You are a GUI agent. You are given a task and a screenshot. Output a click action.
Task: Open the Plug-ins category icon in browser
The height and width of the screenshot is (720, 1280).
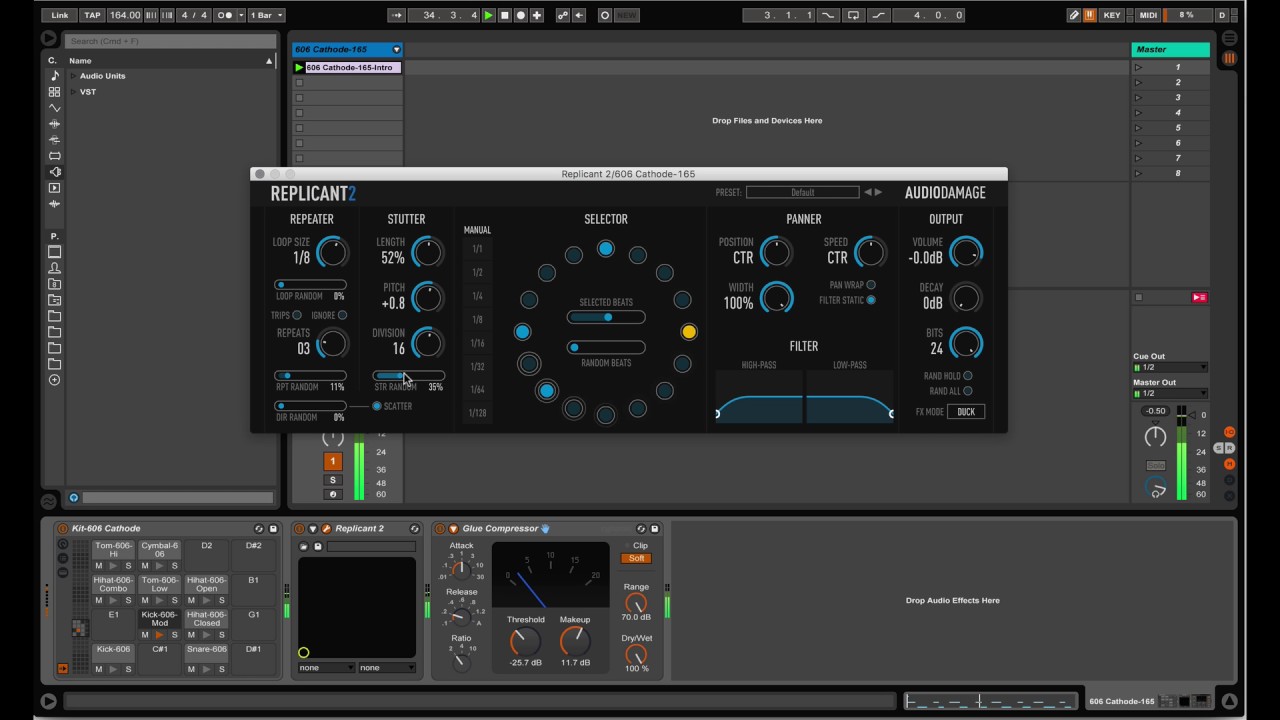(x=54, y=172)
